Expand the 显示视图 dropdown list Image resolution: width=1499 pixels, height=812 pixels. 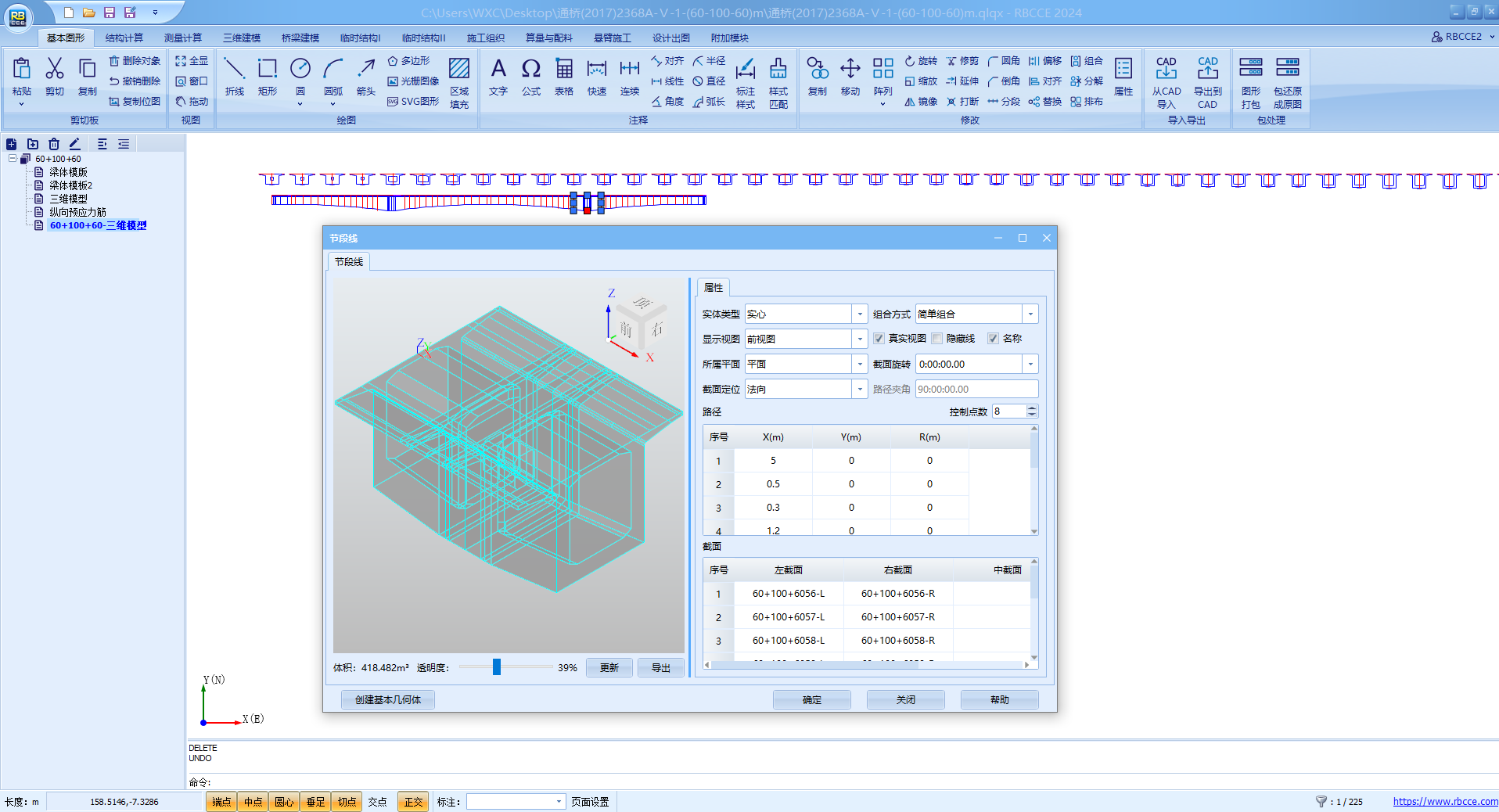point(860,340)
